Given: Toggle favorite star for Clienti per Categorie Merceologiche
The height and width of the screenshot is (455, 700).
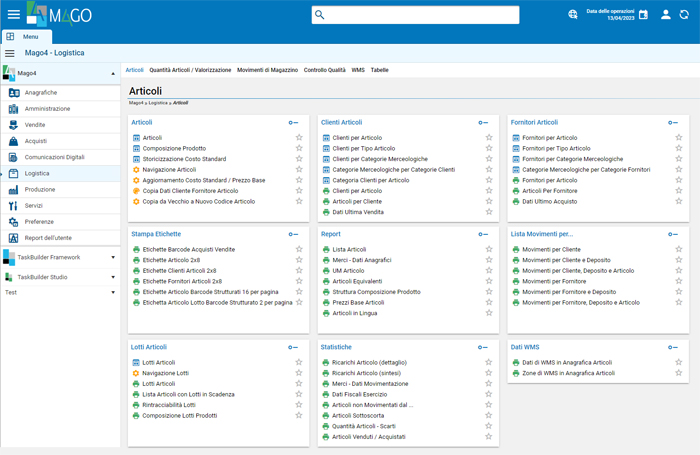Looking at the screenshot, I should [489, 159].
